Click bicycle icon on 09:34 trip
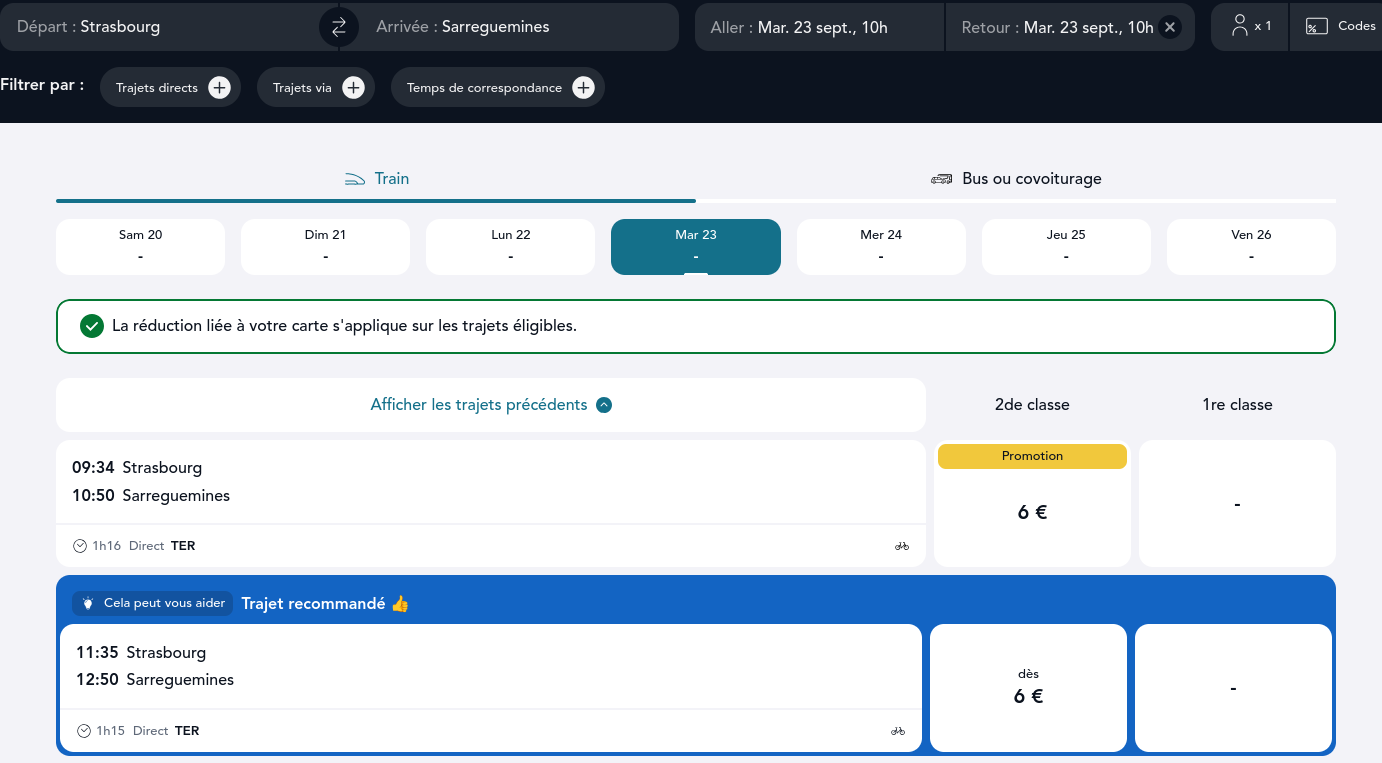Screen dimensions: 1382x763 [901, 546]
